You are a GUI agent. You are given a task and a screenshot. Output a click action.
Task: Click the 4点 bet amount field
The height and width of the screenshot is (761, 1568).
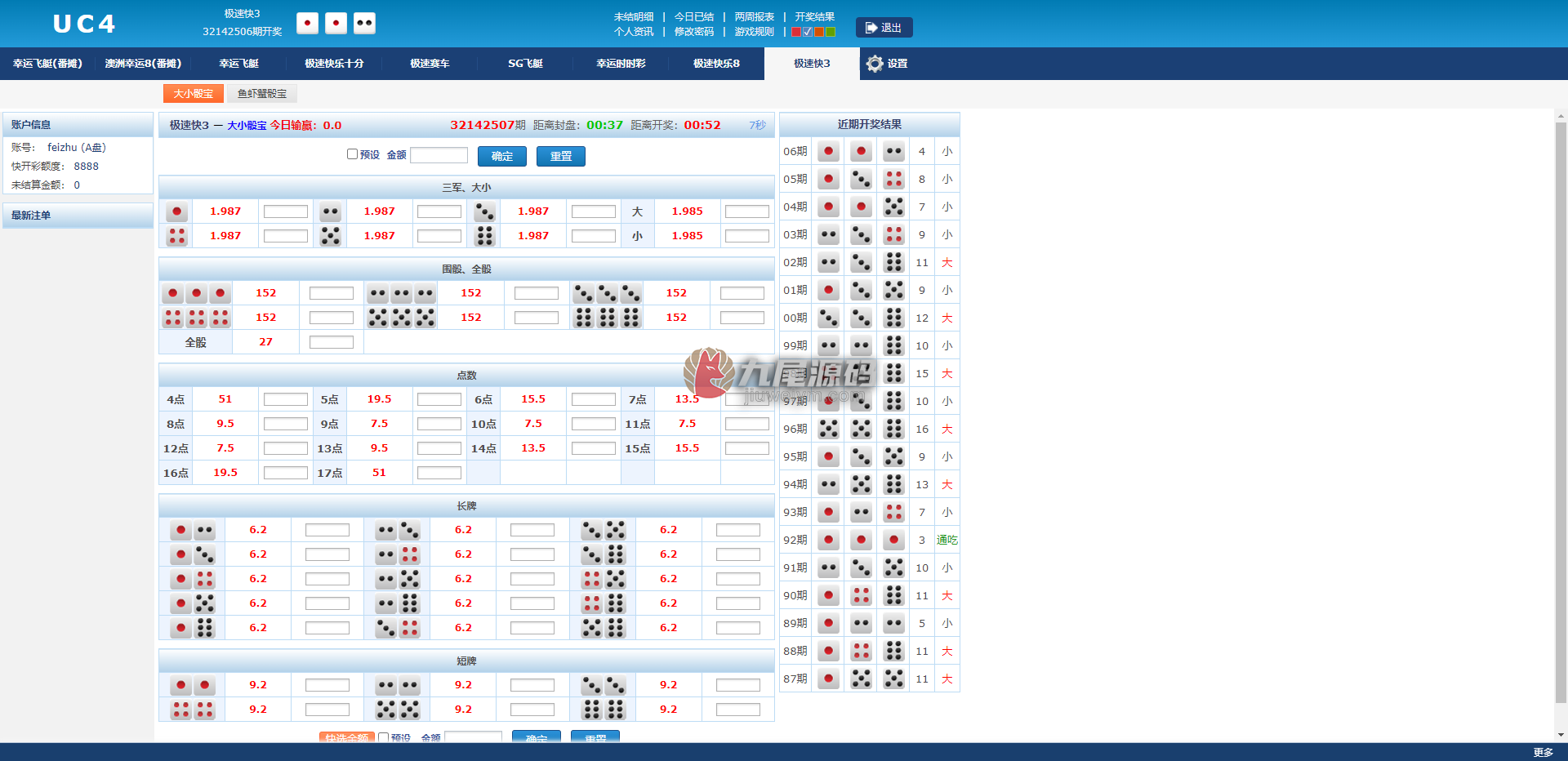pos(286,399)
